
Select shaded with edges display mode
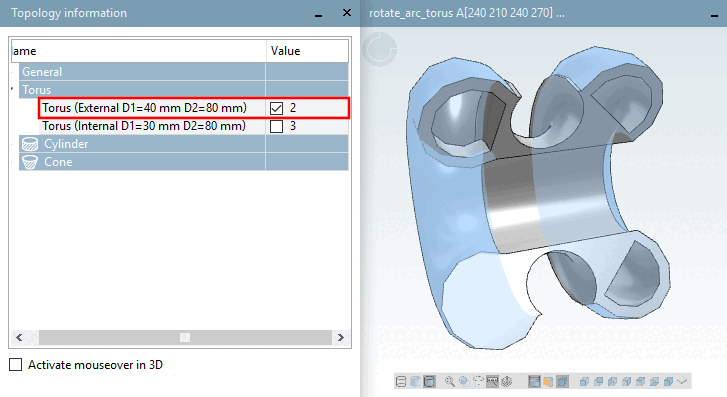[x=429, y=381]
